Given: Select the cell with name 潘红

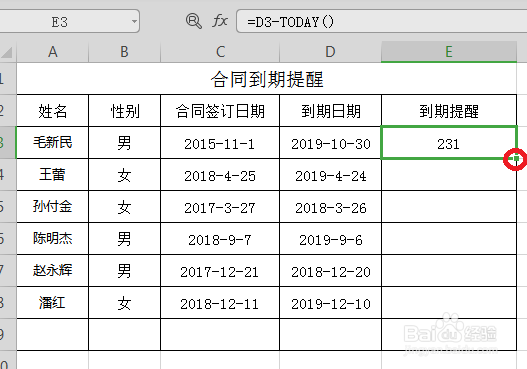Looking at the screenshot, I should coord(53,303).
